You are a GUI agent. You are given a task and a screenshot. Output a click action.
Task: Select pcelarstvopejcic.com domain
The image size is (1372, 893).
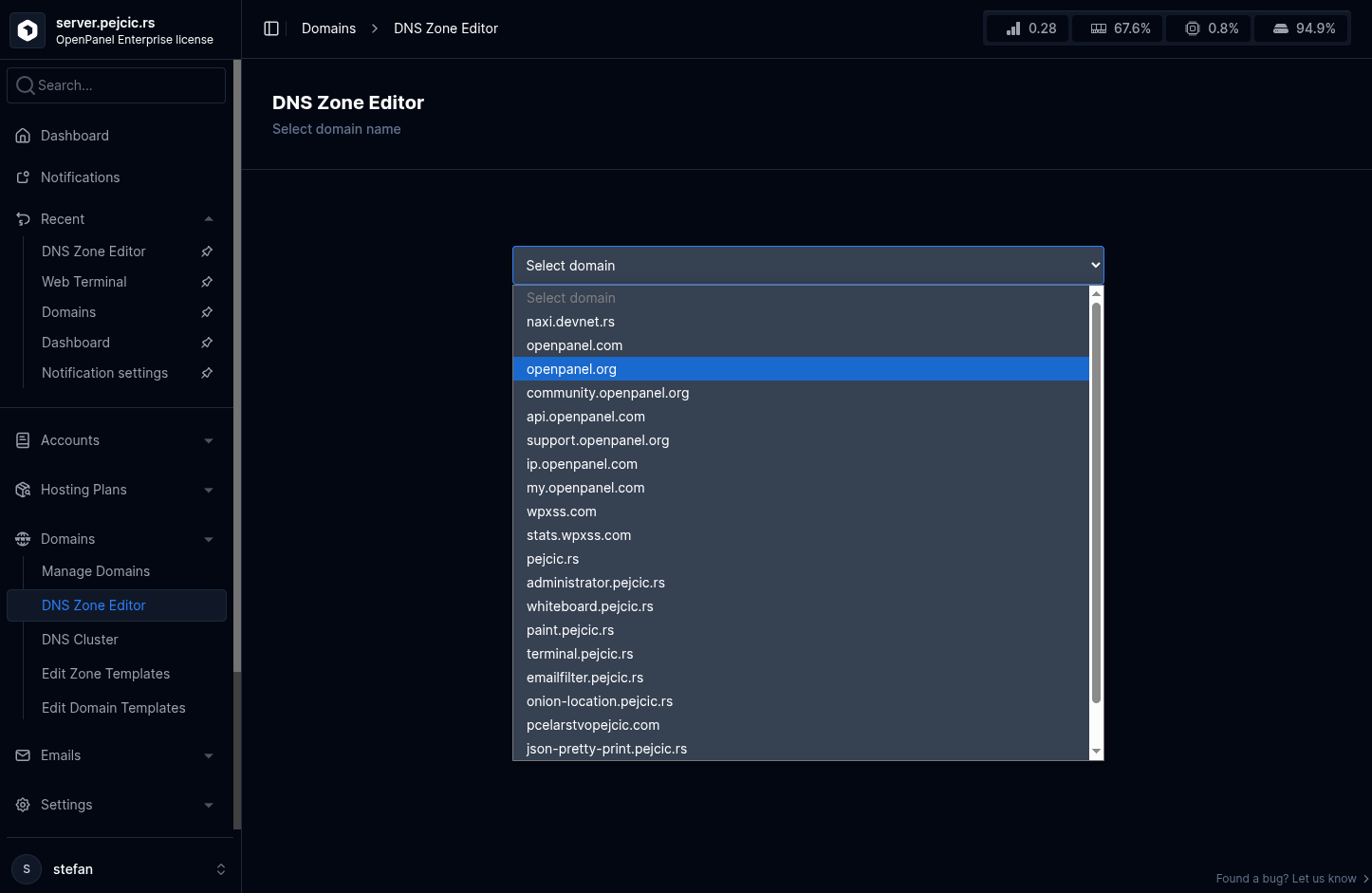pyautogui.click(x=801, y=725)
